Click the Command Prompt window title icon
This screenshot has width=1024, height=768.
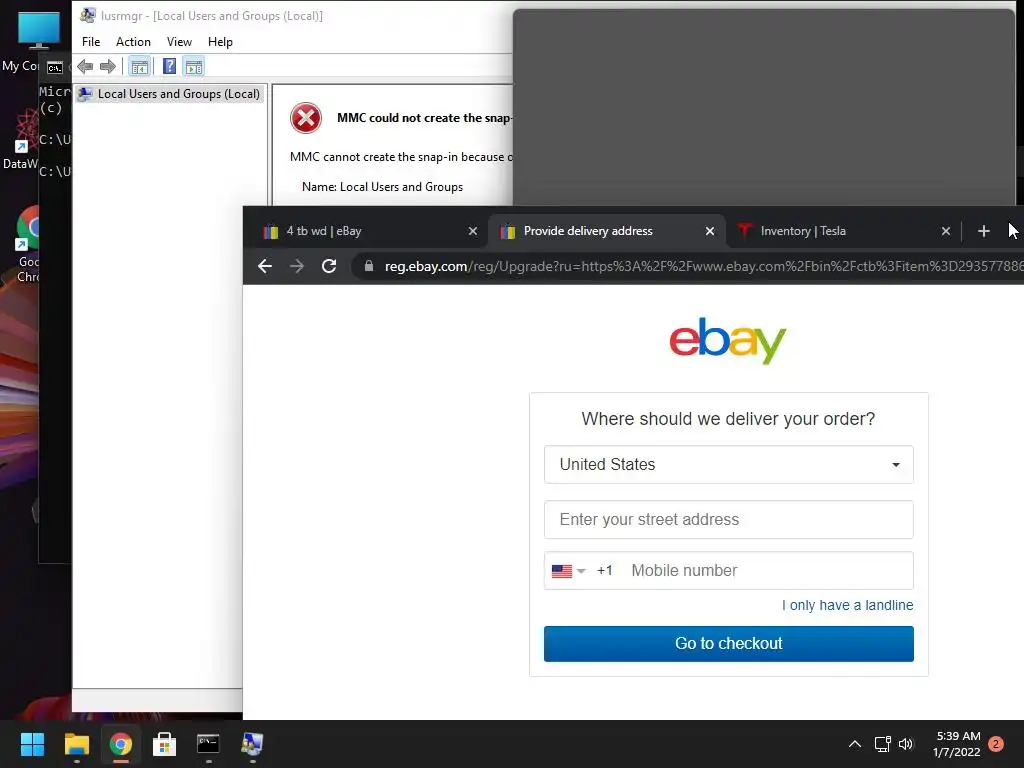(x=55, y=67)
